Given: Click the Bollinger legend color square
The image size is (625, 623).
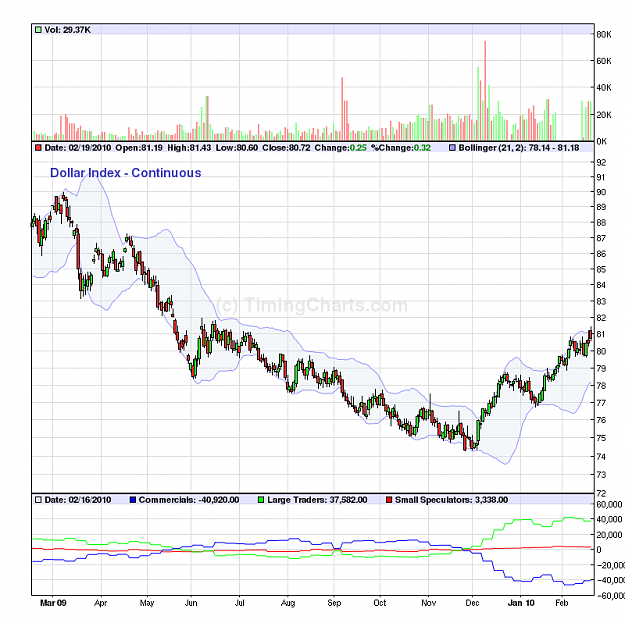Looking at the screenshot, I should coord(452,148).
